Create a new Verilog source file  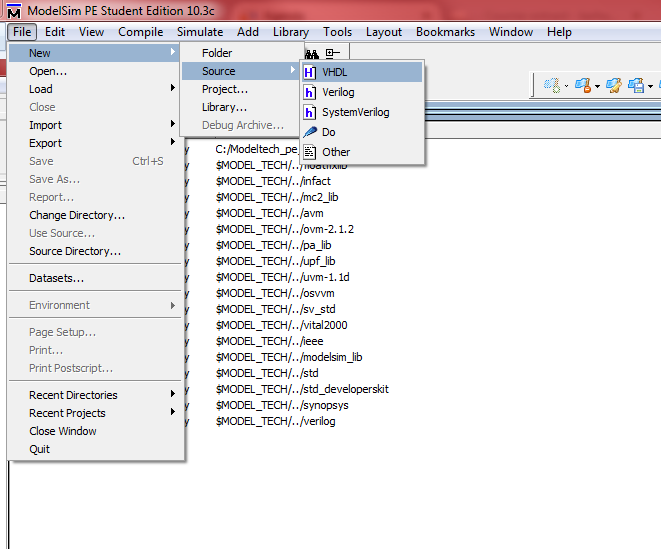pyautogui.click(x=362, y=92)
